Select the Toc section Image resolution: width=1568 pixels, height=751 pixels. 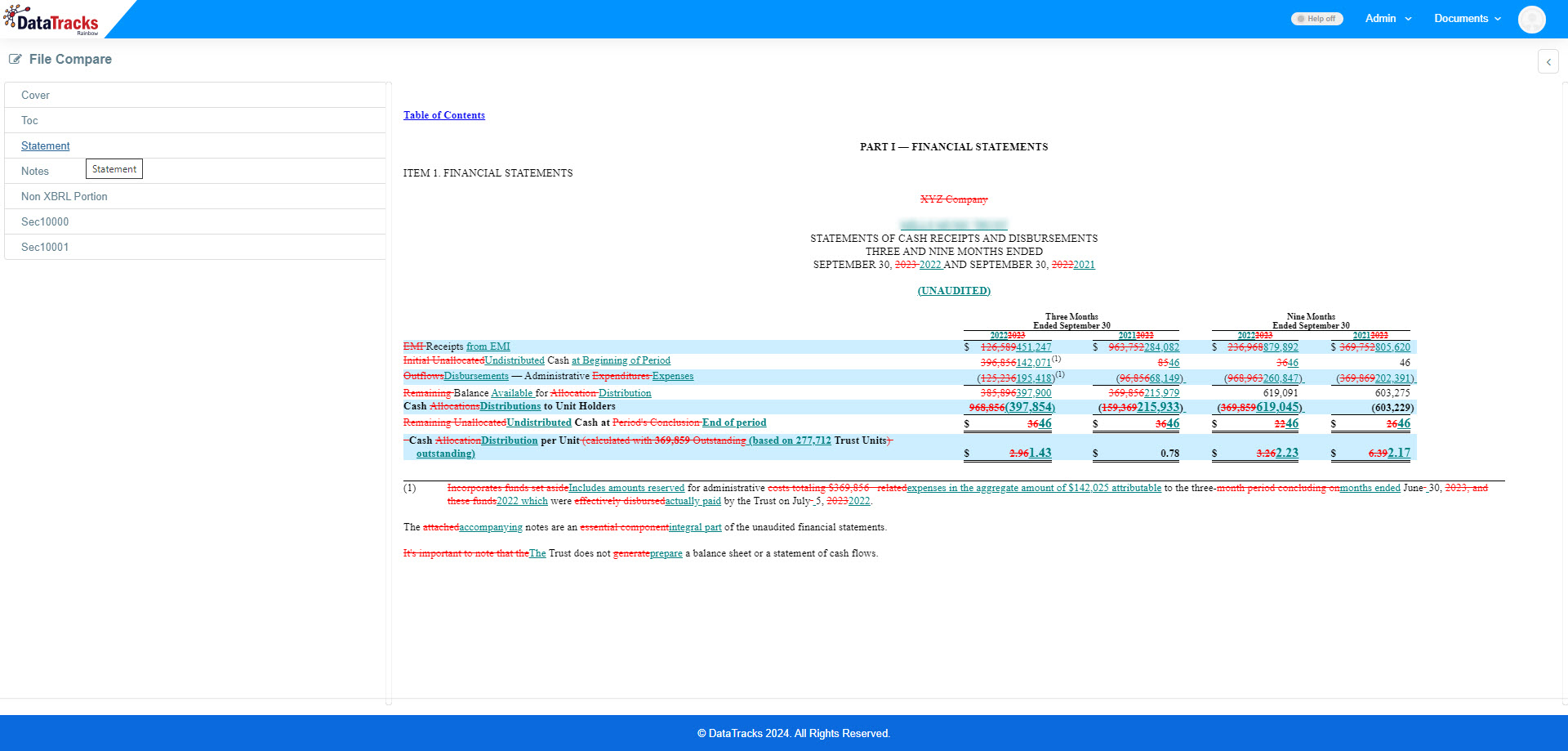point(195,120)
